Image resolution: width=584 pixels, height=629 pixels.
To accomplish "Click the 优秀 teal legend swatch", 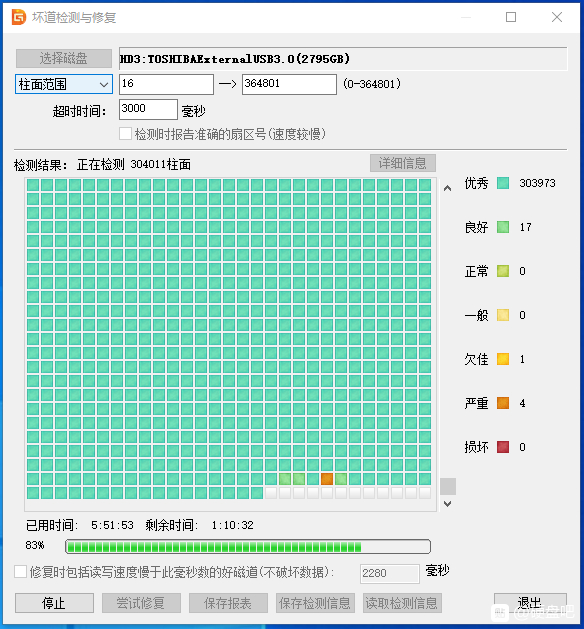I will click(503, 183).
